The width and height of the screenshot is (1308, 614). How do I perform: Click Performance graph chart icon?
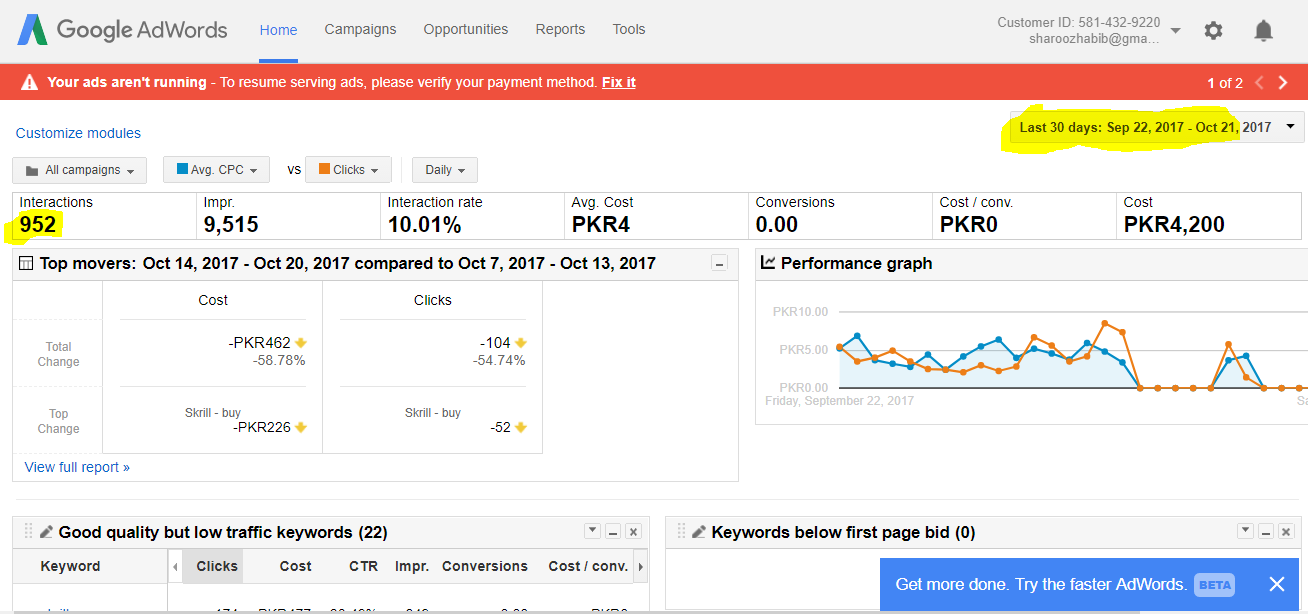pos(768,263)
